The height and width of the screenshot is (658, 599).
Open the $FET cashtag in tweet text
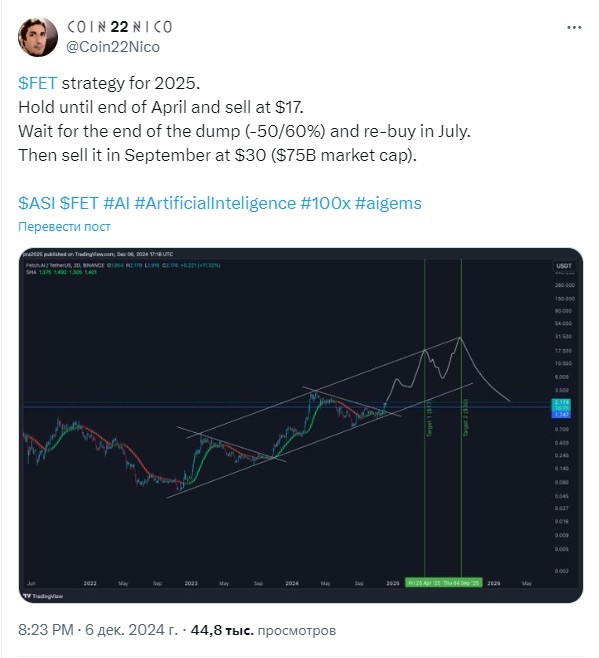point(37,83)
